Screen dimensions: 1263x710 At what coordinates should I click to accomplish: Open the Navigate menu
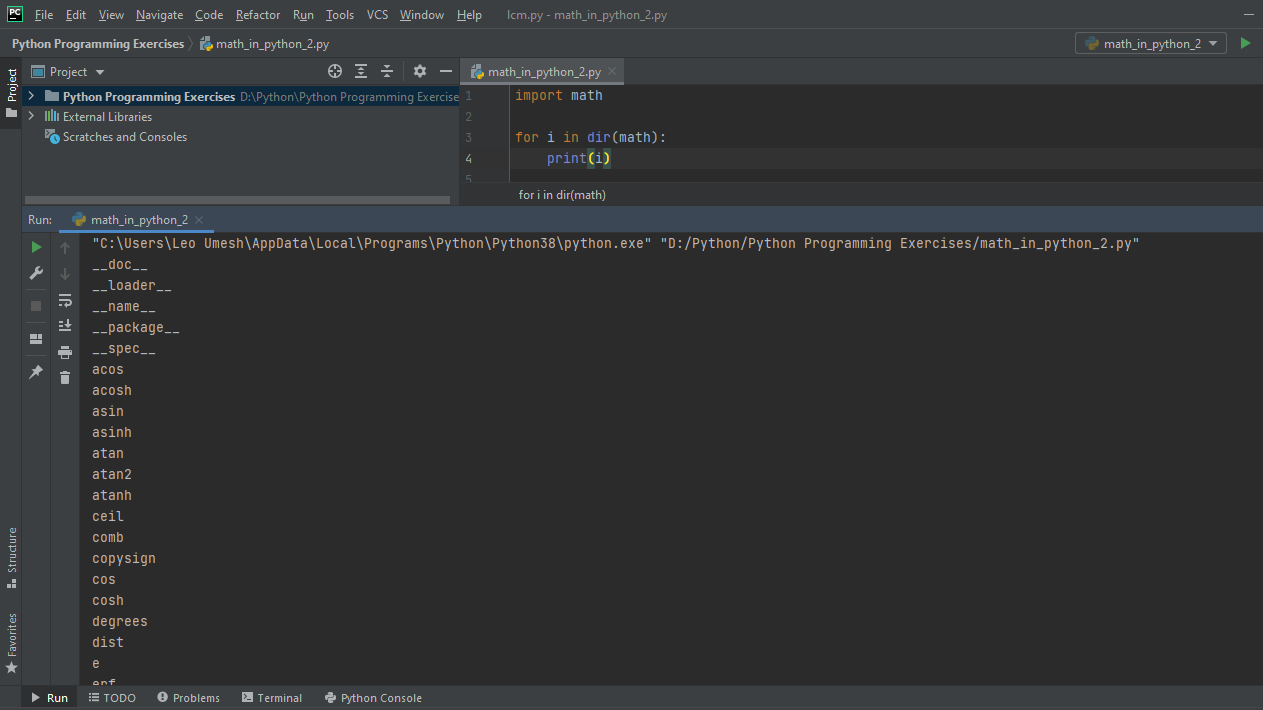click(160, 15)
